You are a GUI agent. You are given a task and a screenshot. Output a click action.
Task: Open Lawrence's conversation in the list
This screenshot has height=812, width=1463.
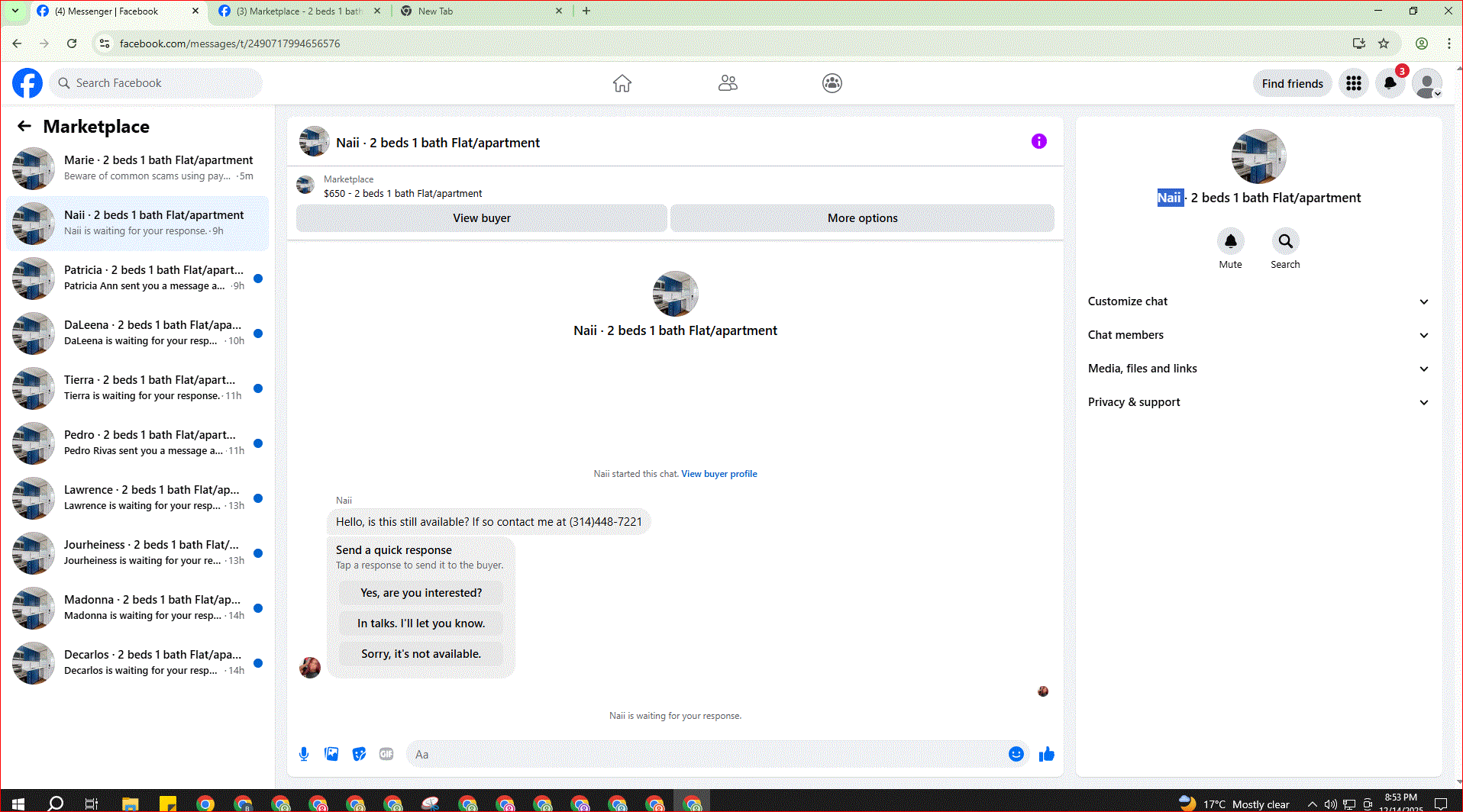[x=137, y=498]
